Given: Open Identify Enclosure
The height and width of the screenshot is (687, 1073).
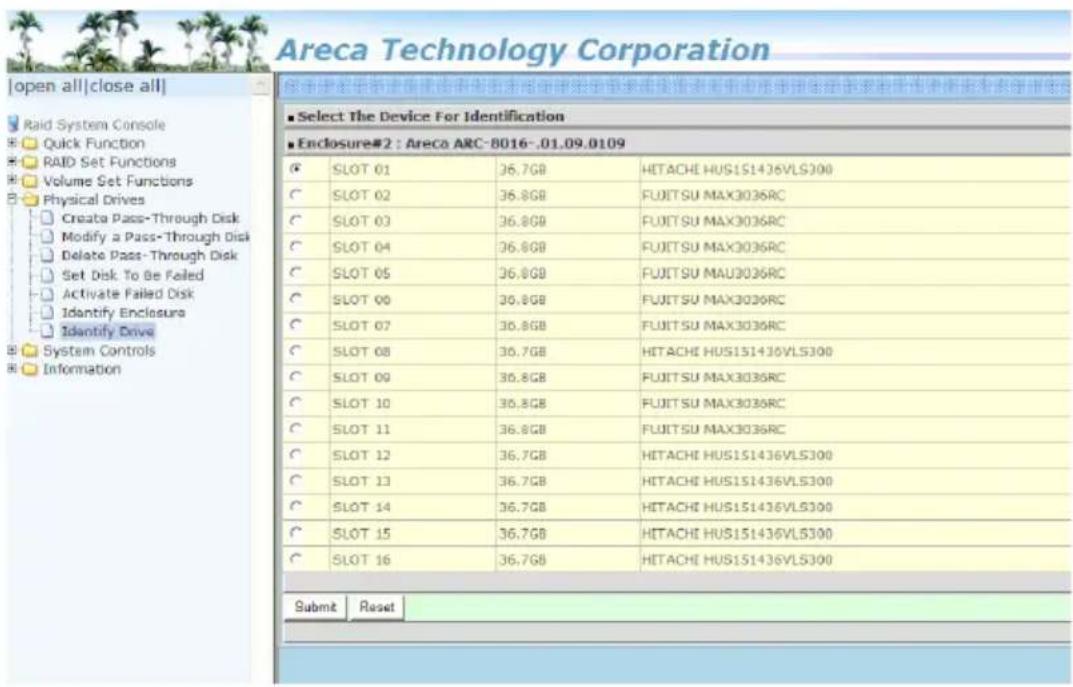Looking at the screenshot, I should click(x=123, y=313).
